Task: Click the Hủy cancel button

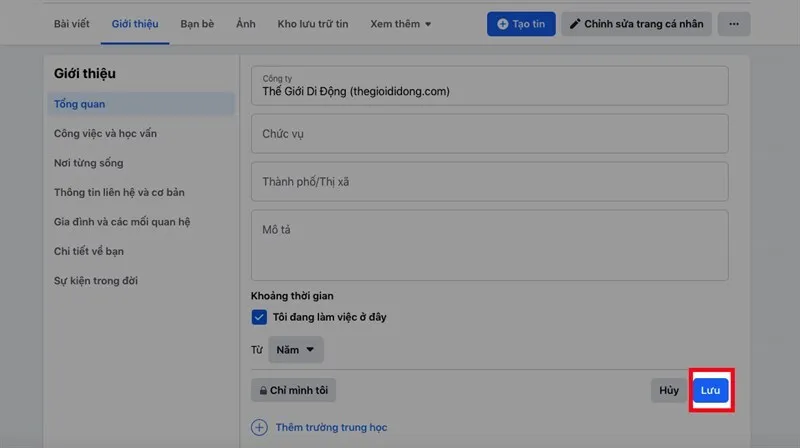Action: click(x=668, y=390)
